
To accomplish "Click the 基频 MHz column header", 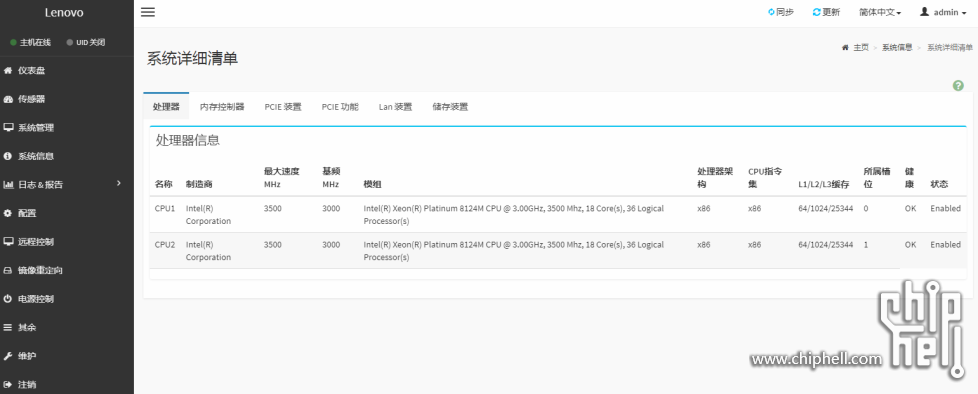I will (331, 178).
